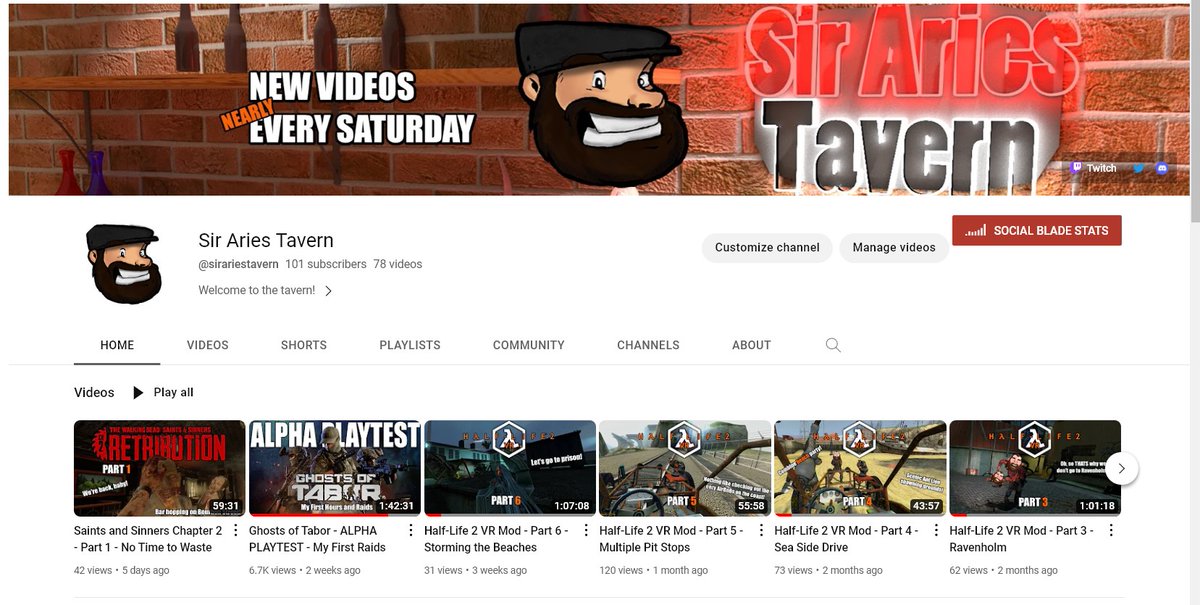The image size is (1200, 605).
Task: Click the Manage videos button
Action: 894,248
